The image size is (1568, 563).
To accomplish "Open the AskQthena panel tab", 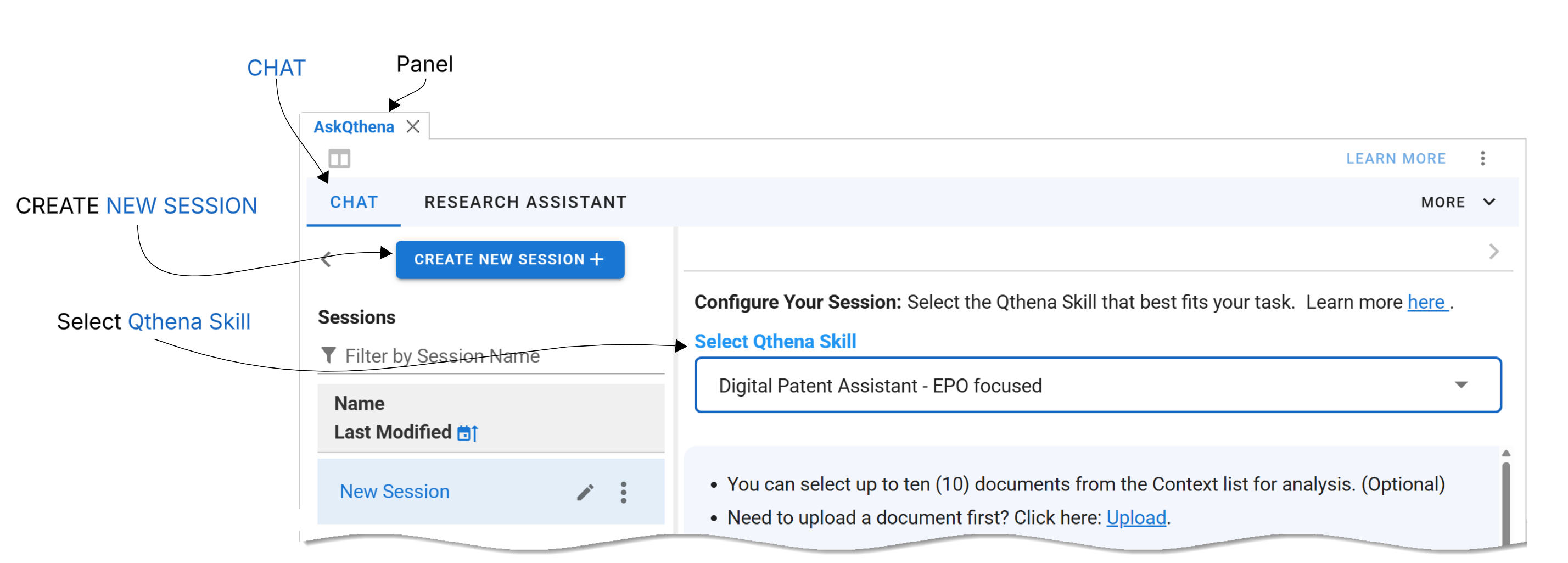I will point(354,126).
